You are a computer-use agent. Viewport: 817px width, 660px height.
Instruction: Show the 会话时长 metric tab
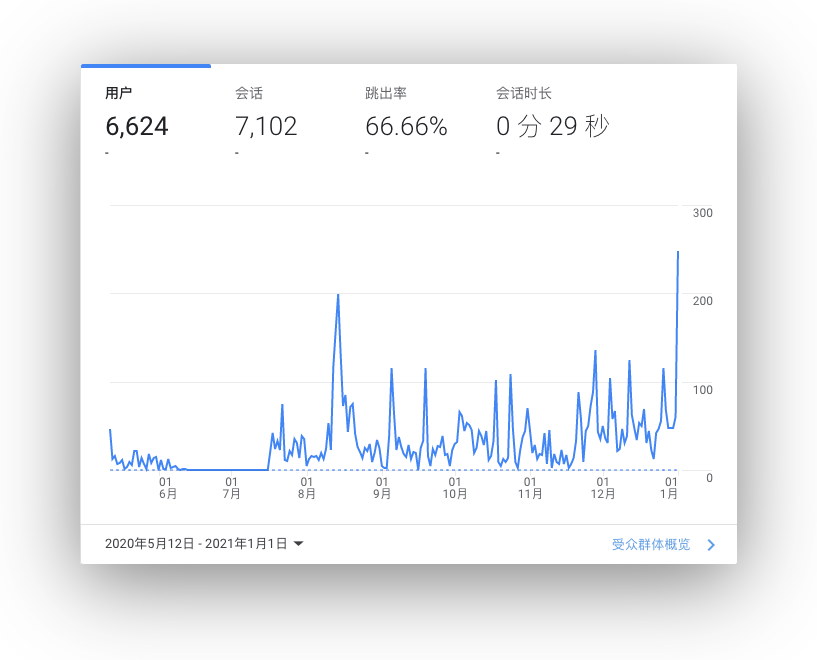pos(524,94)
